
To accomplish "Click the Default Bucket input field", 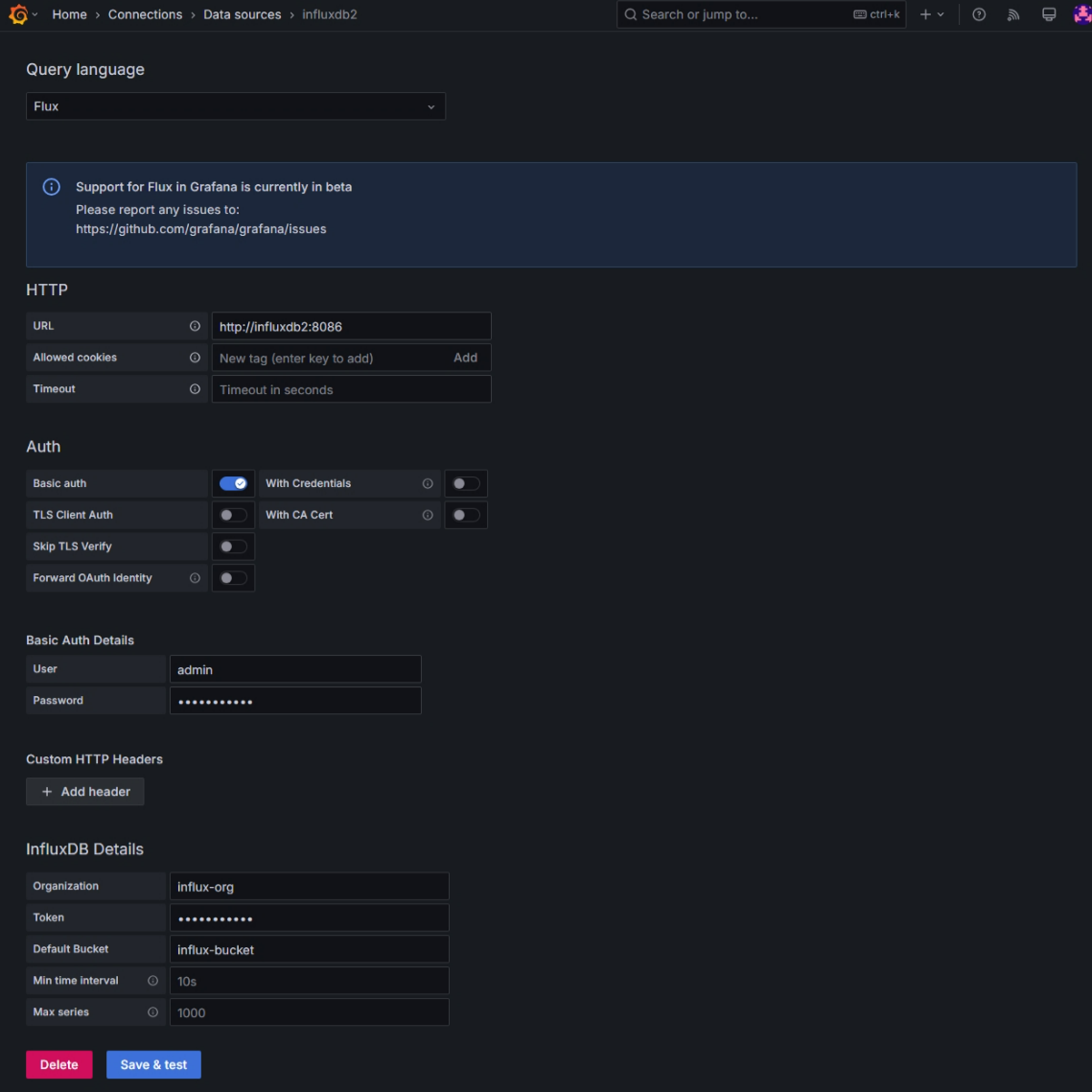I will 310,949.
